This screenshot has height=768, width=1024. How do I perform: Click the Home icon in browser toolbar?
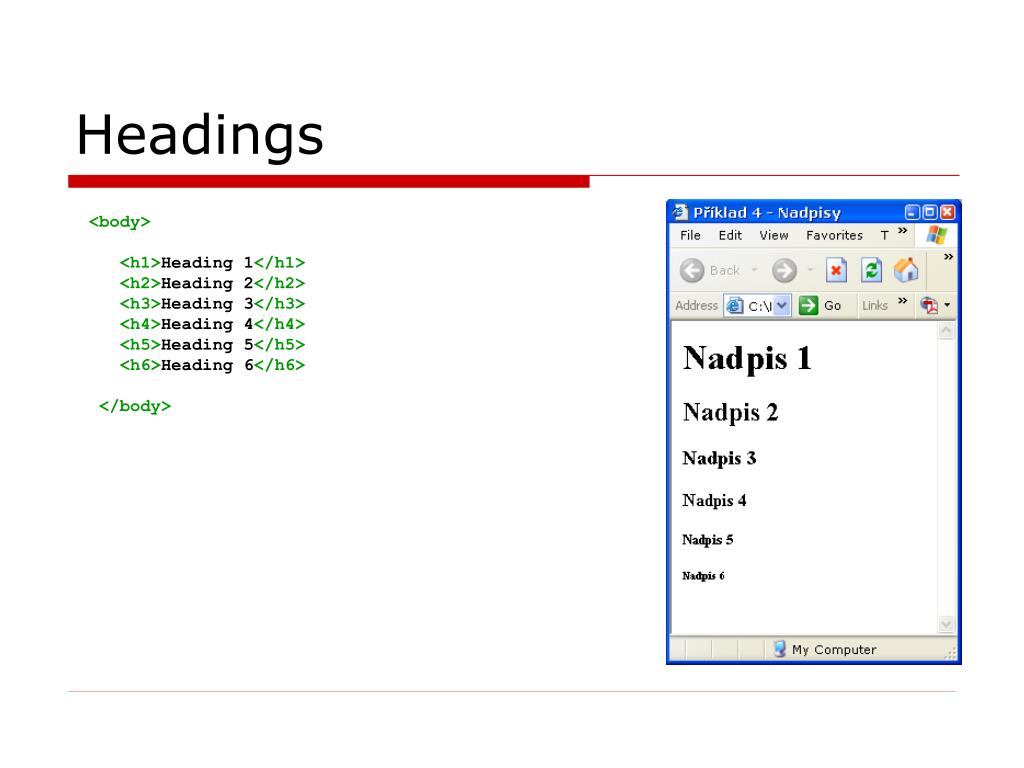click(x=906, y=270)
